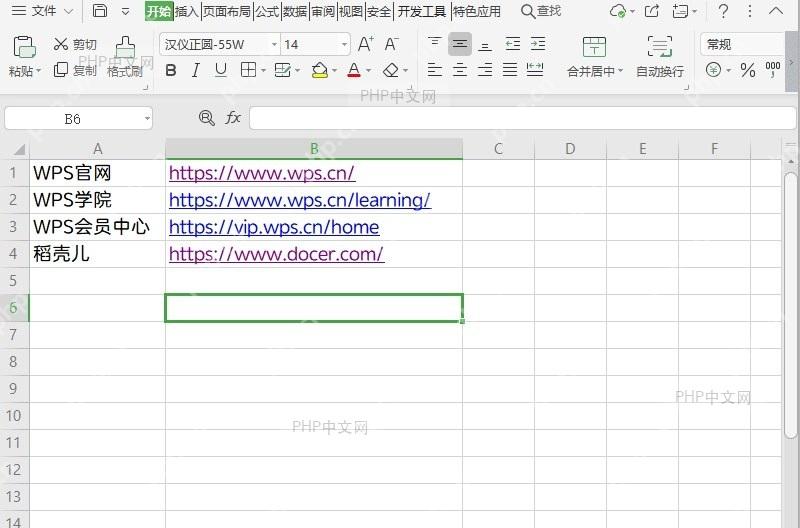The width and height of the screenshot is (800, 528).
Task: Open the 文件 menu
Action: click(x=42, y=11)
